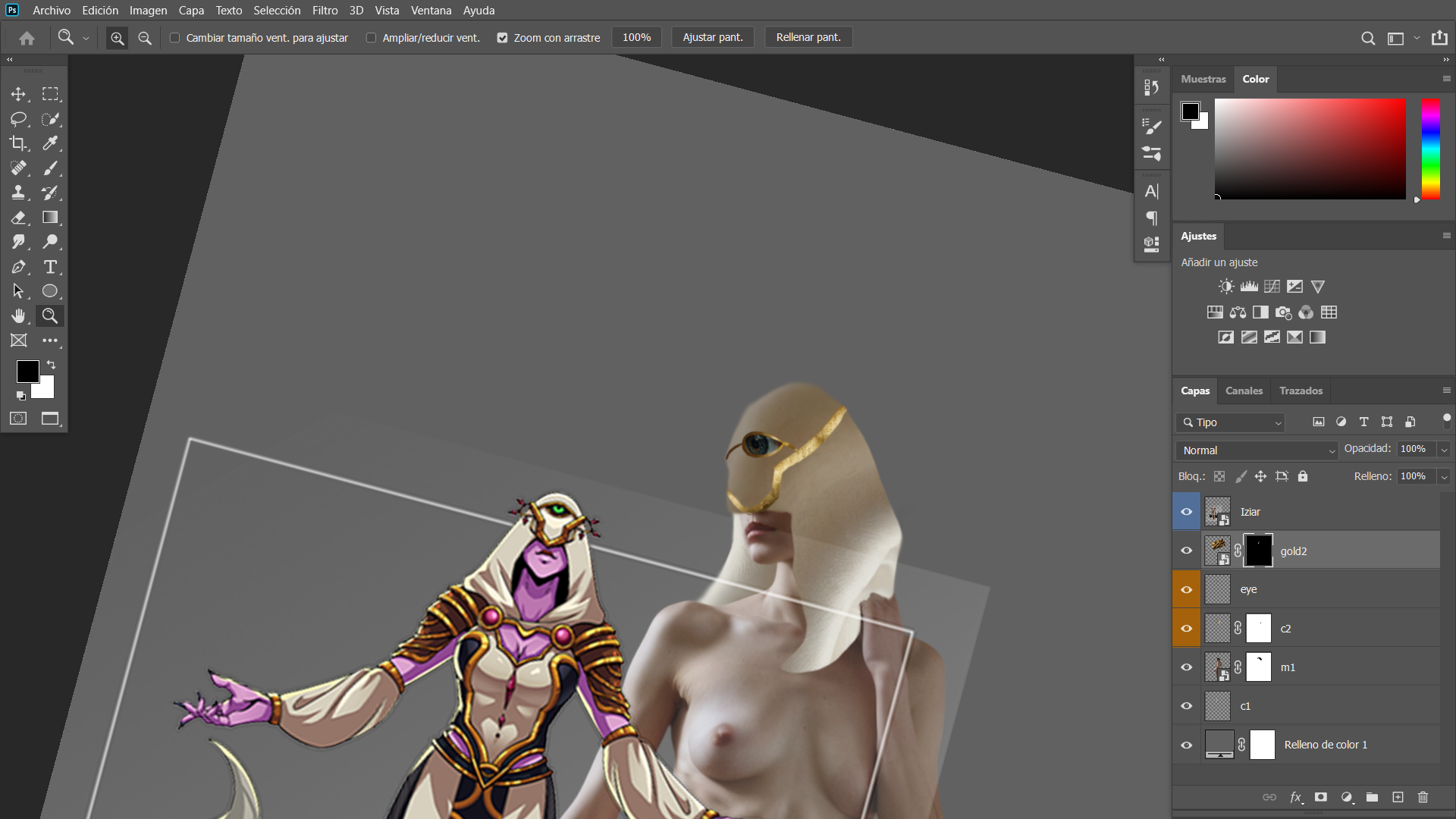Activate the Eyedropper tool
Screen dimensions: 1456x819
[50, 143]
